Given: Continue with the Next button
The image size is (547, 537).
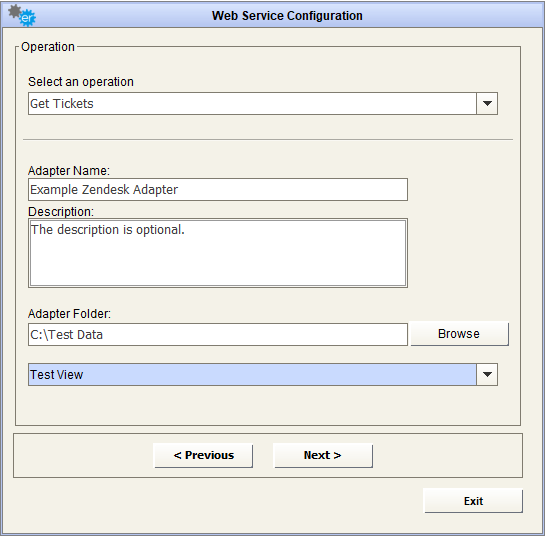Looking at the screenshot, I should (323, 456).
